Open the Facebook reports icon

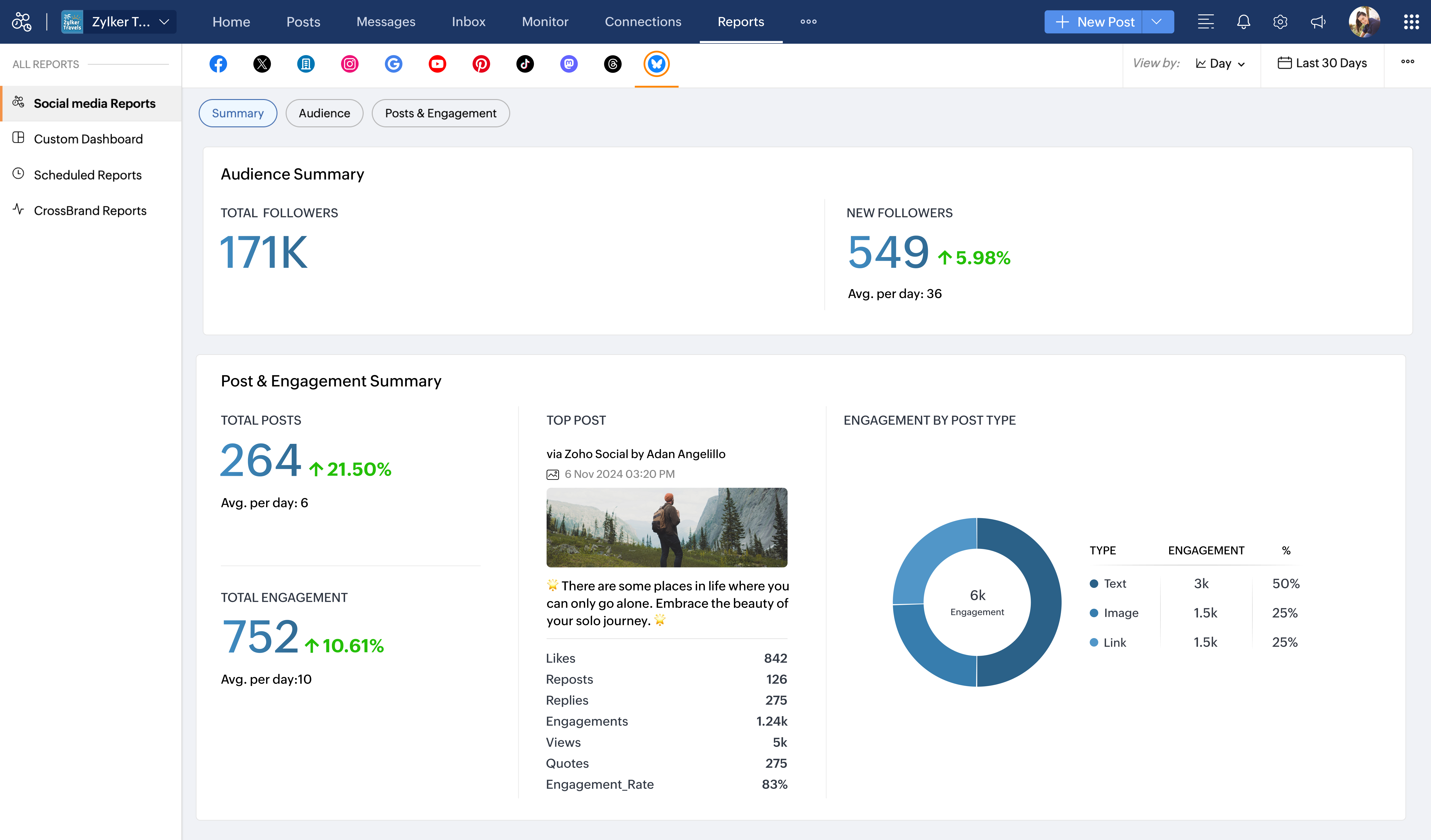pyautogui.click(x=218, y=64)
